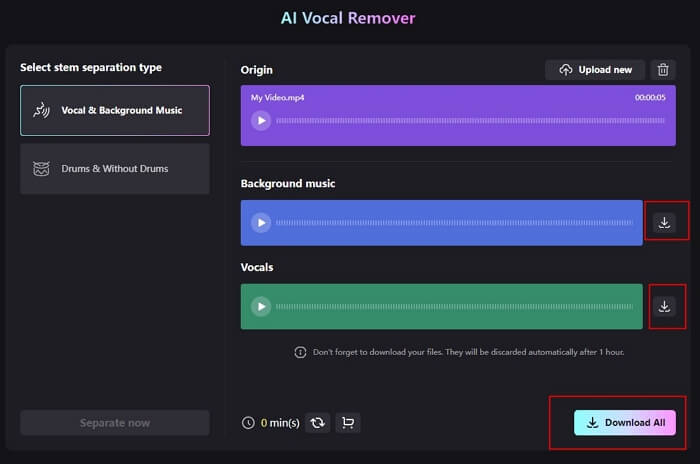Click the Upload new button
The height and width of the screenshot is (464, 700).
595,70
